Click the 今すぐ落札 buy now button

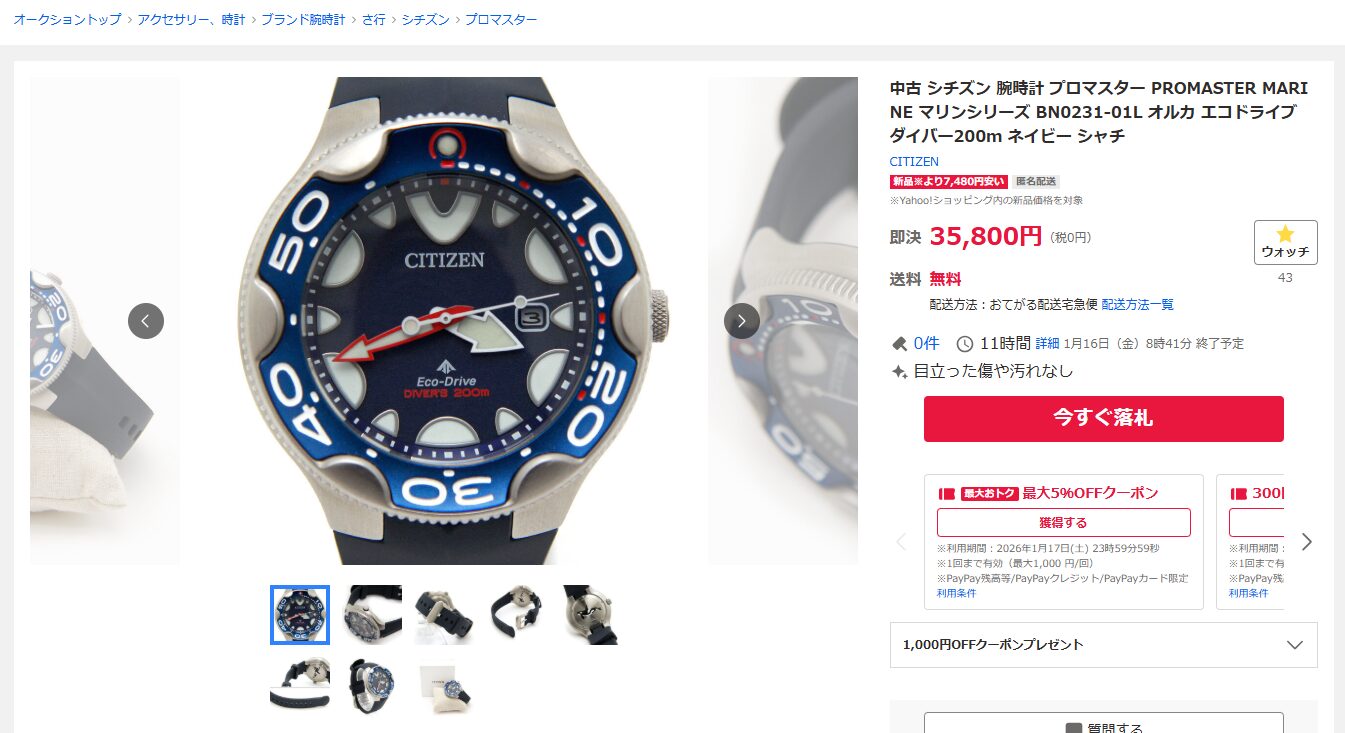tap(1103, 418)
